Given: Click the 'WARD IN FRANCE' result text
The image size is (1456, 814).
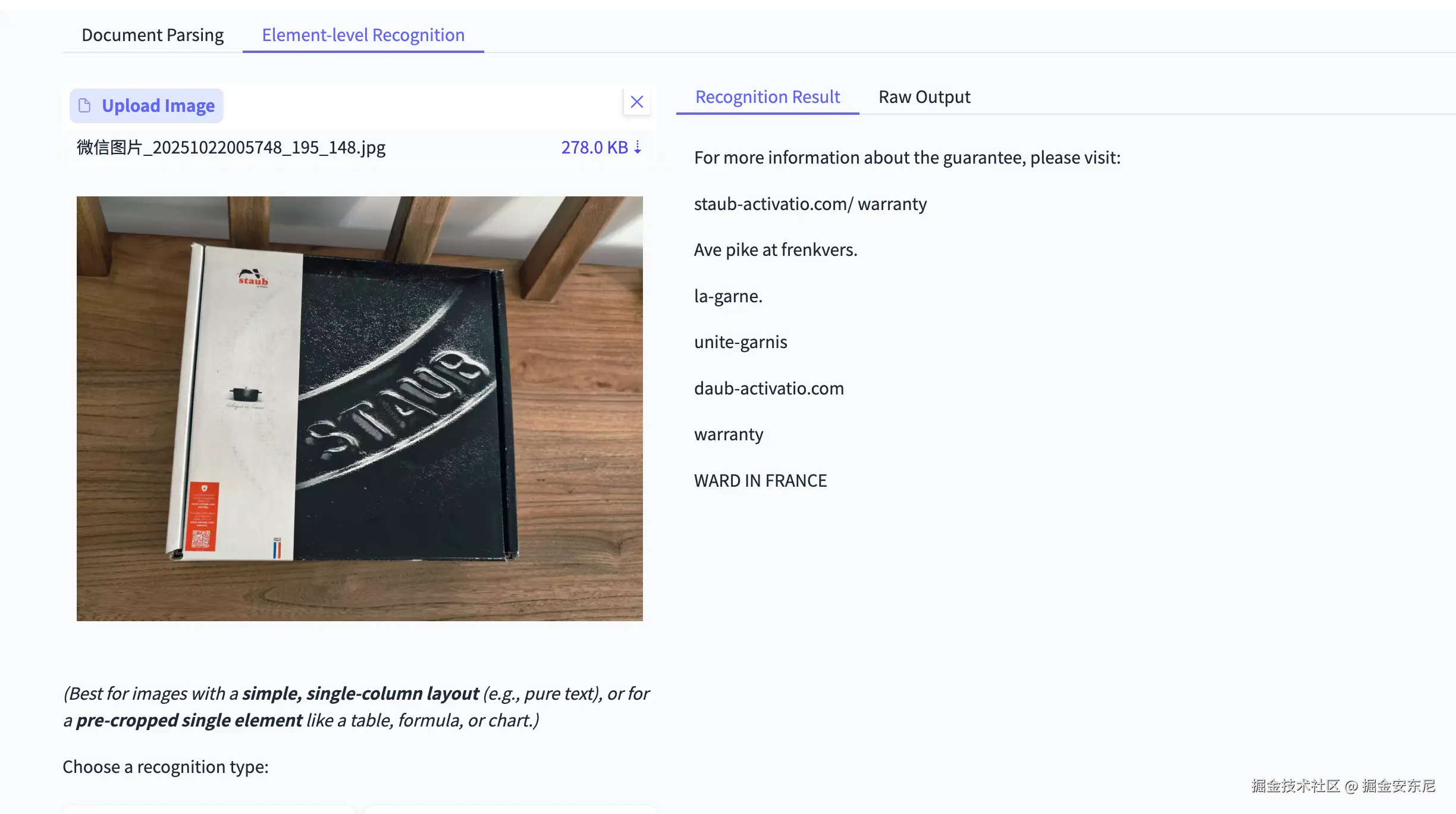Looking at the screenshot, I should click(760, 480).
